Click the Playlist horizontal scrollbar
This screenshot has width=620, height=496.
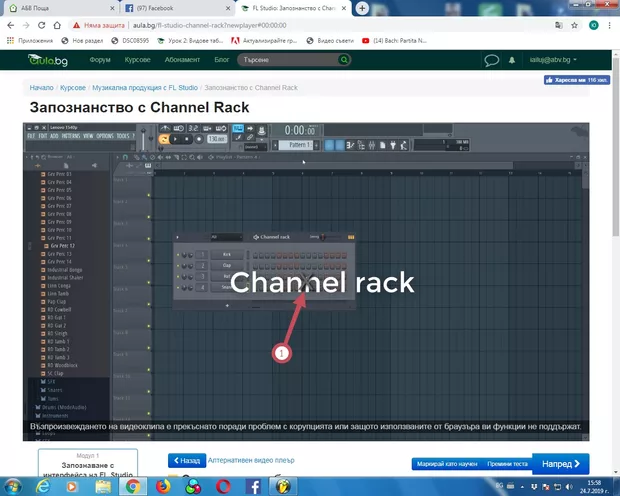click(333, 165)
